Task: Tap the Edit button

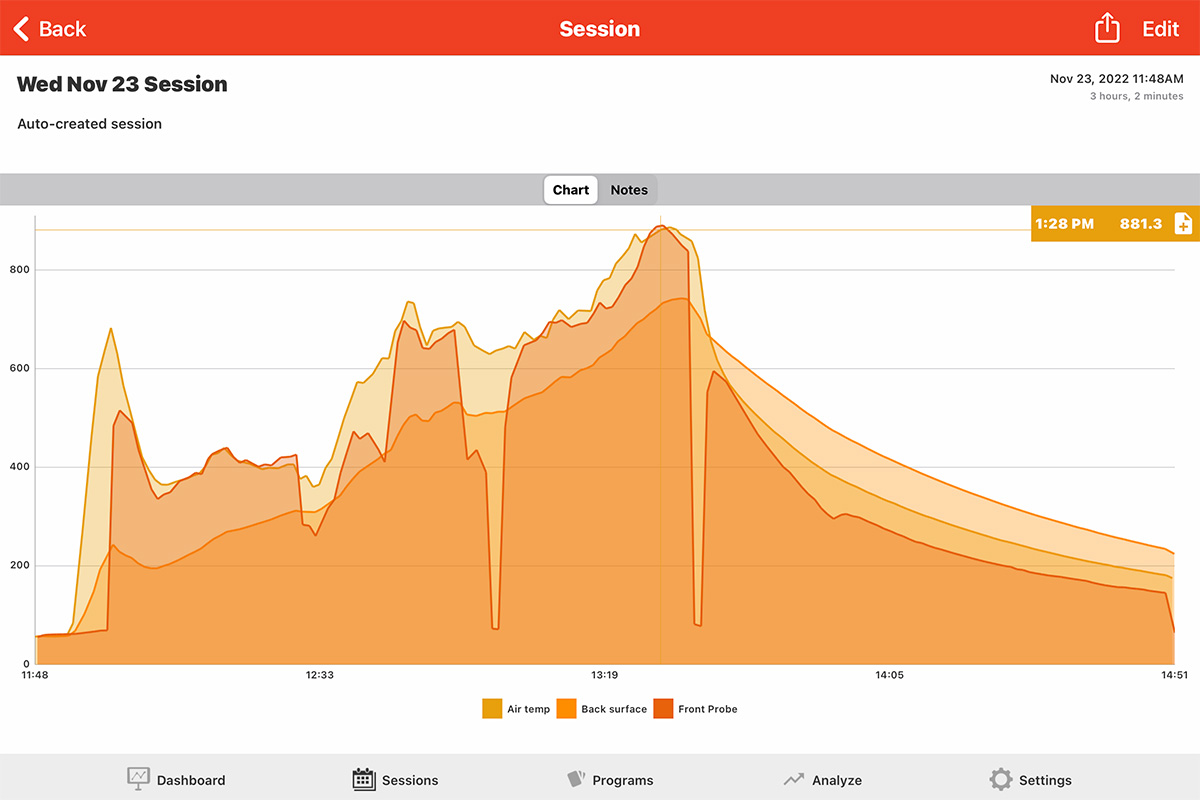Action: 1161,29
